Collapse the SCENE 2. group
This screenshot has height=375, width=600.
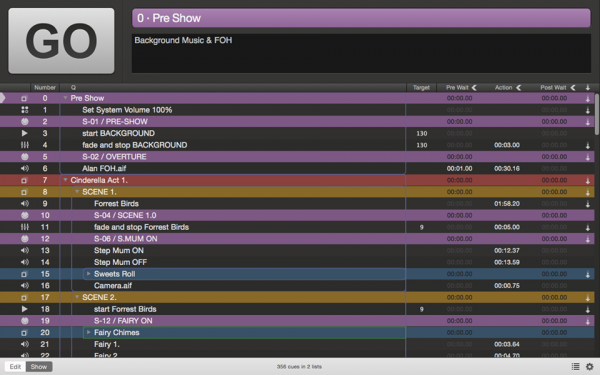click(x=77, y=297)
